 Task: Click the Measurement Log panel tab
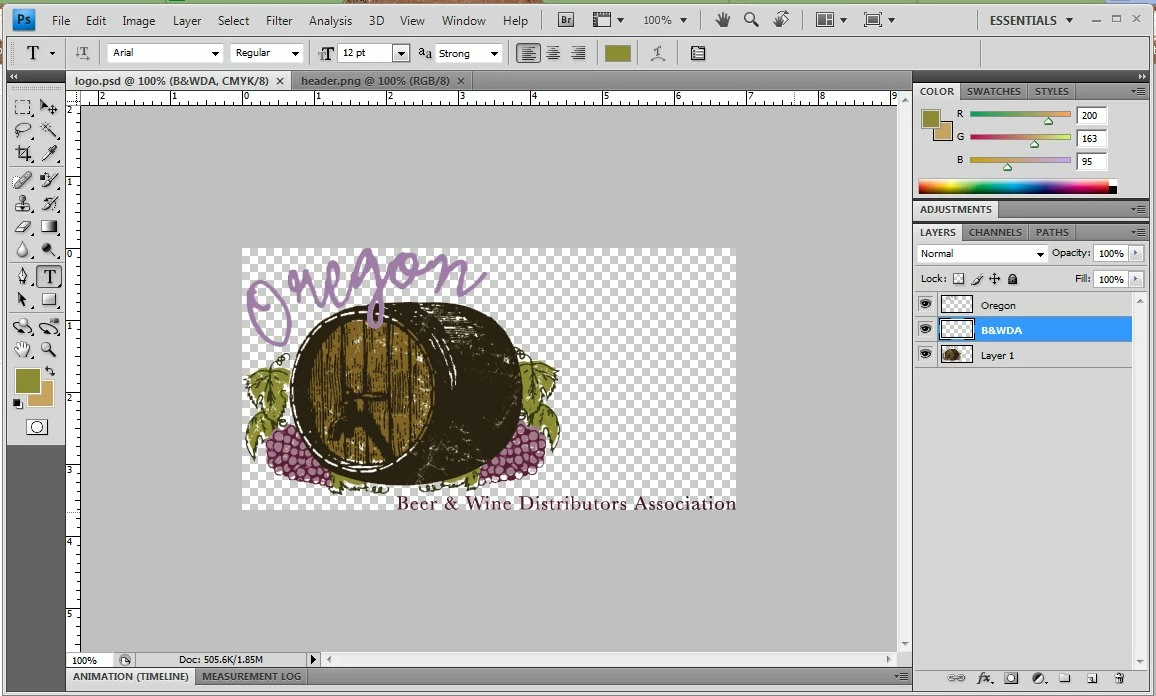251,676
